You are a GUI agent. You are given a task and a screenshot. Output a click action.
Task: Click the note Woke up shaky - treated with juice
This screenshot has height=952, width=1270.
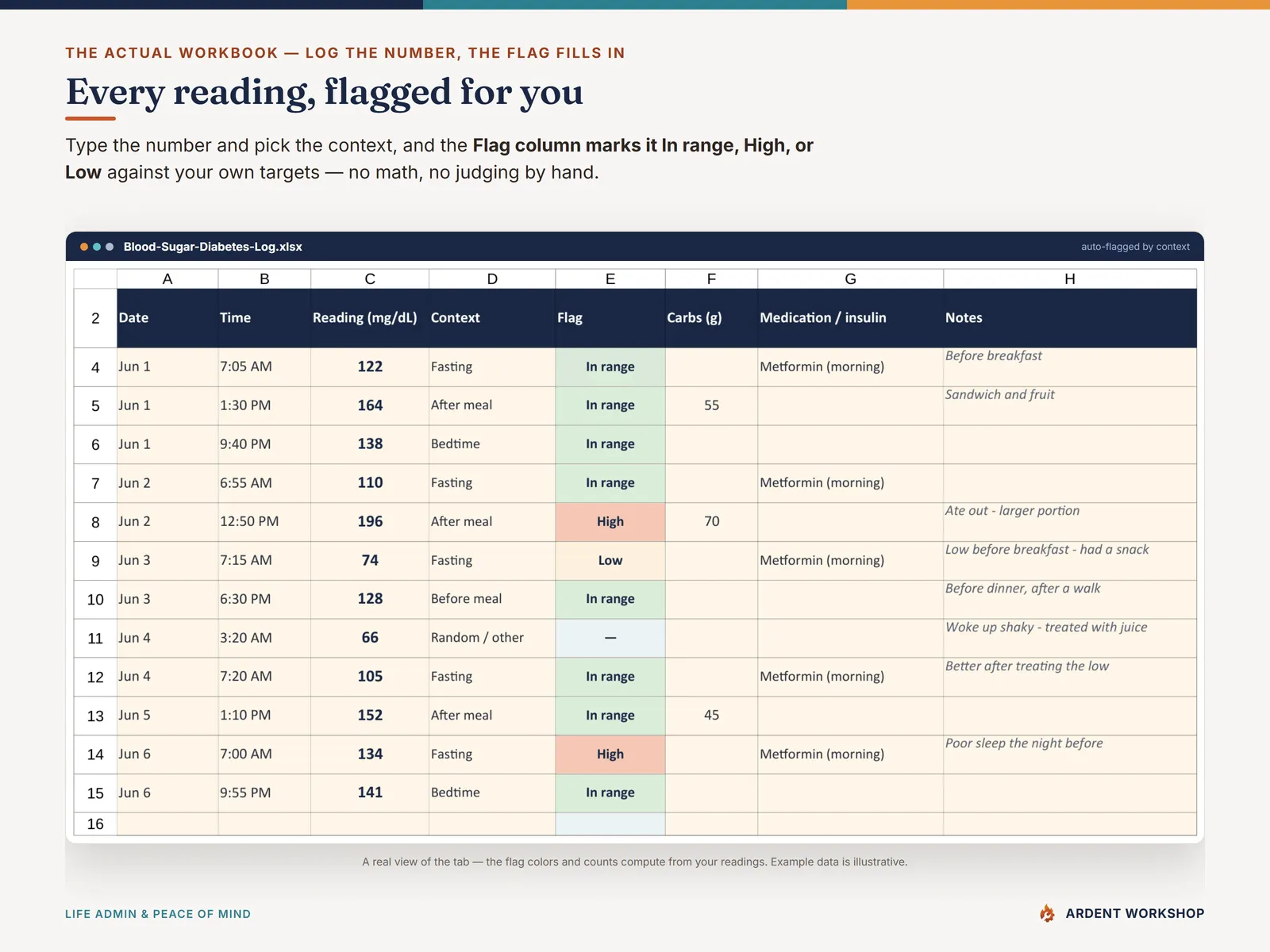(x=1046, y=628)
